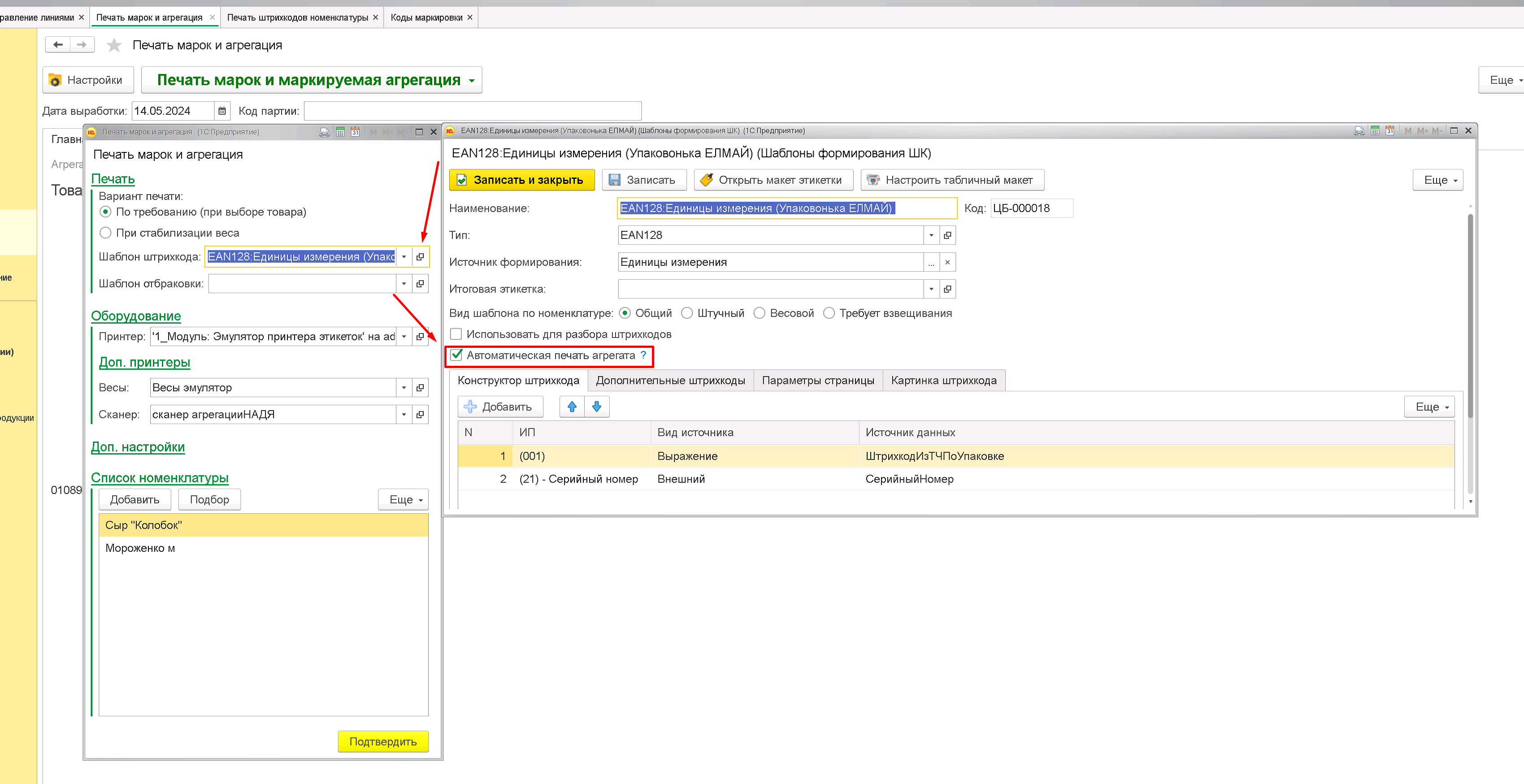Uncheck Автоматическая печать агрегата
Image resolution: width=1524 pixels, height=784 pixels.
[456, 355]
